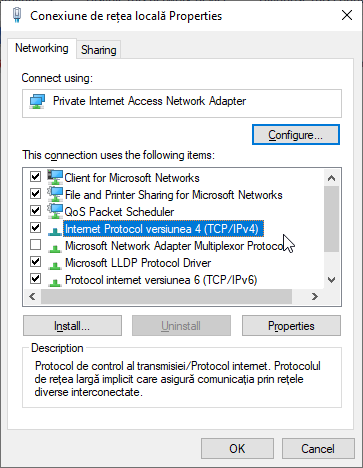Click the Multiplexor Protocol icon
Screen dimensions: 363x468
pos(55,248)
